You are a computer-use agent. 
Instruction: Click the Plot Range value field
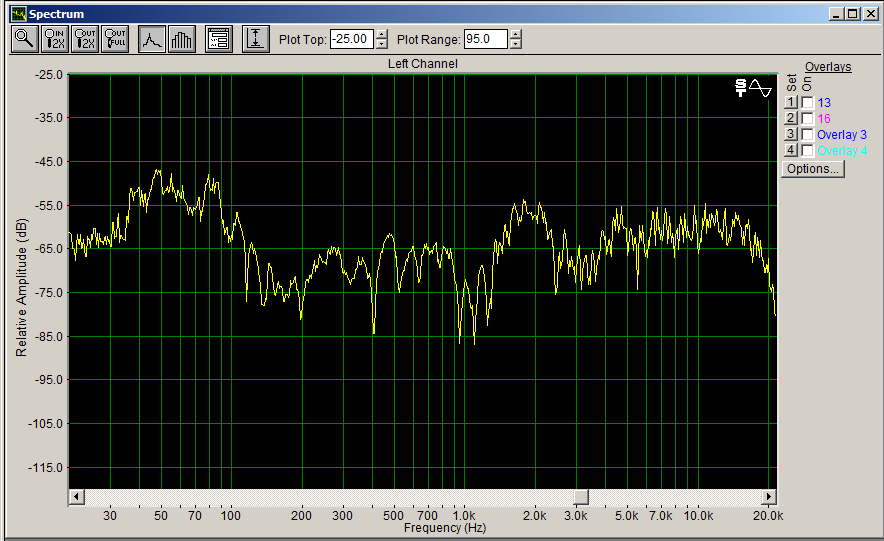point(485,39)
